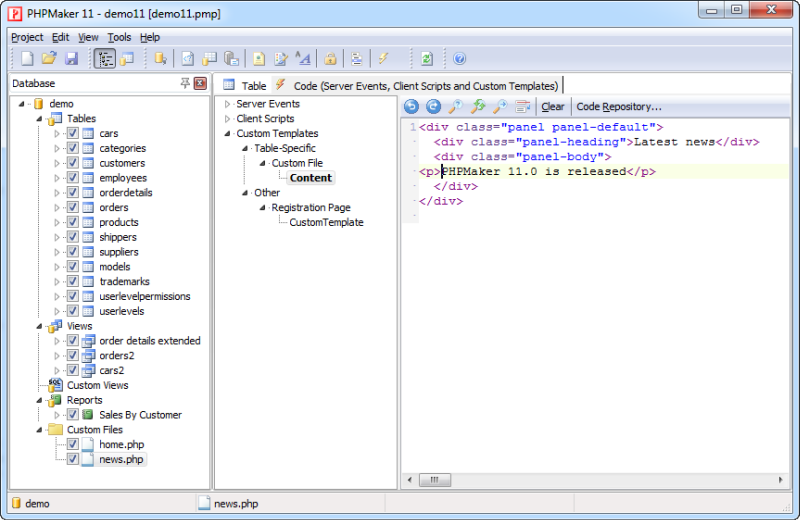Screen dimensions: 800x520
Task: Collapse the Custom Files folder node
Action: tap(39, 430)
